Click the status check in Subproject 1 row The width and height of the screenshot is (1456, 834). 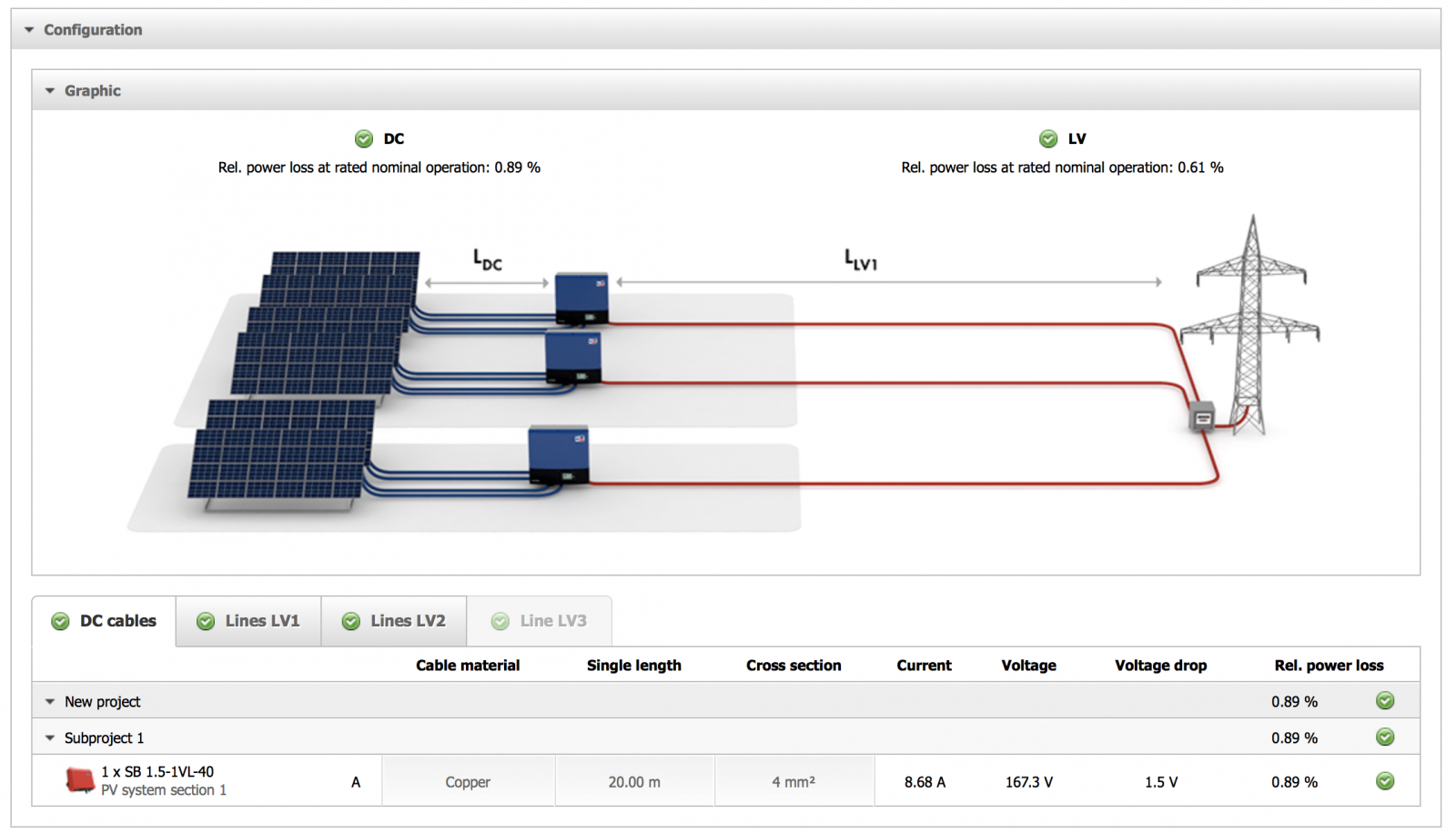[x=1385, y=737]
